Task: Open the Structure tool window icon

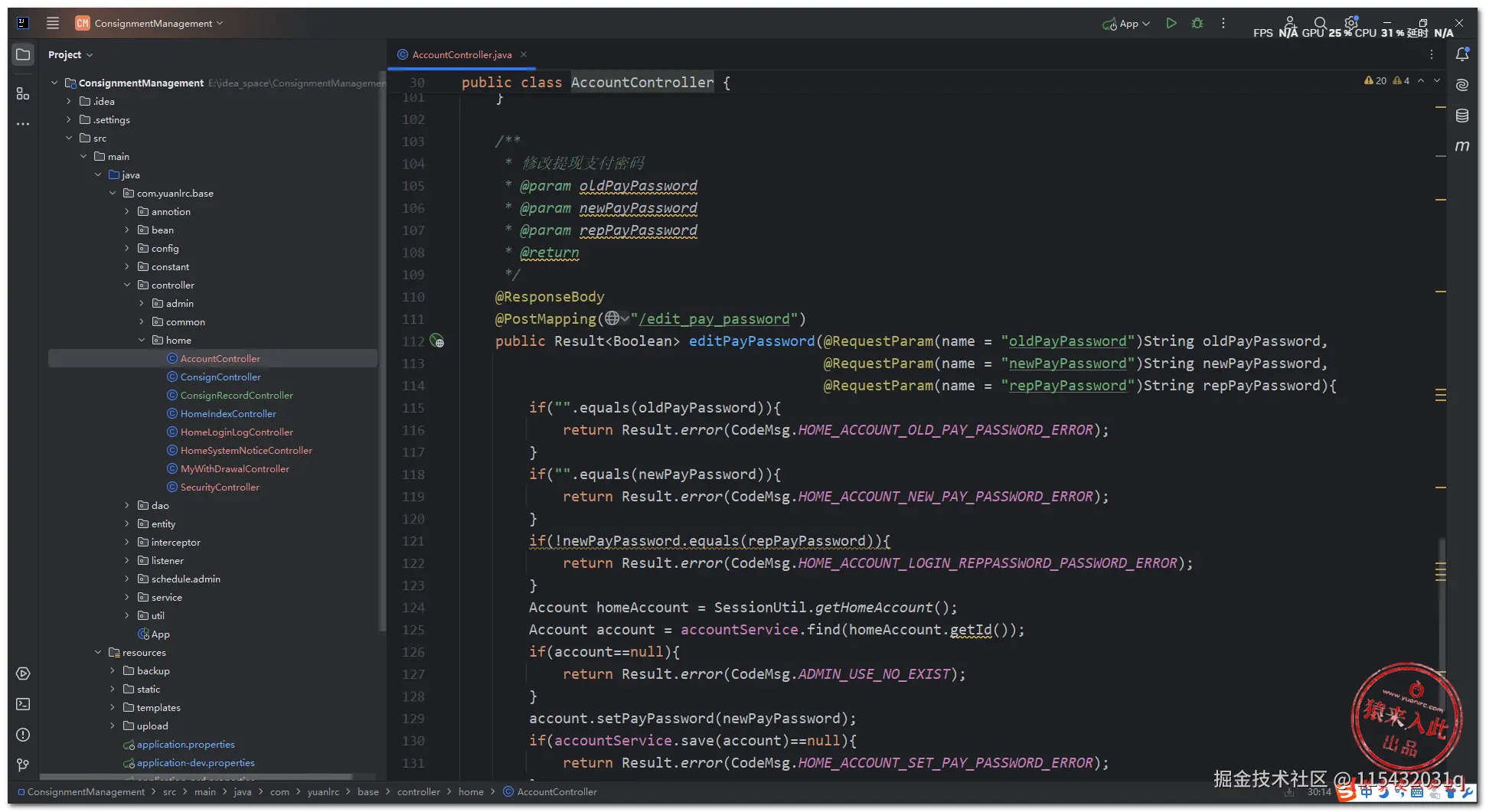Action: coord(23,93)
